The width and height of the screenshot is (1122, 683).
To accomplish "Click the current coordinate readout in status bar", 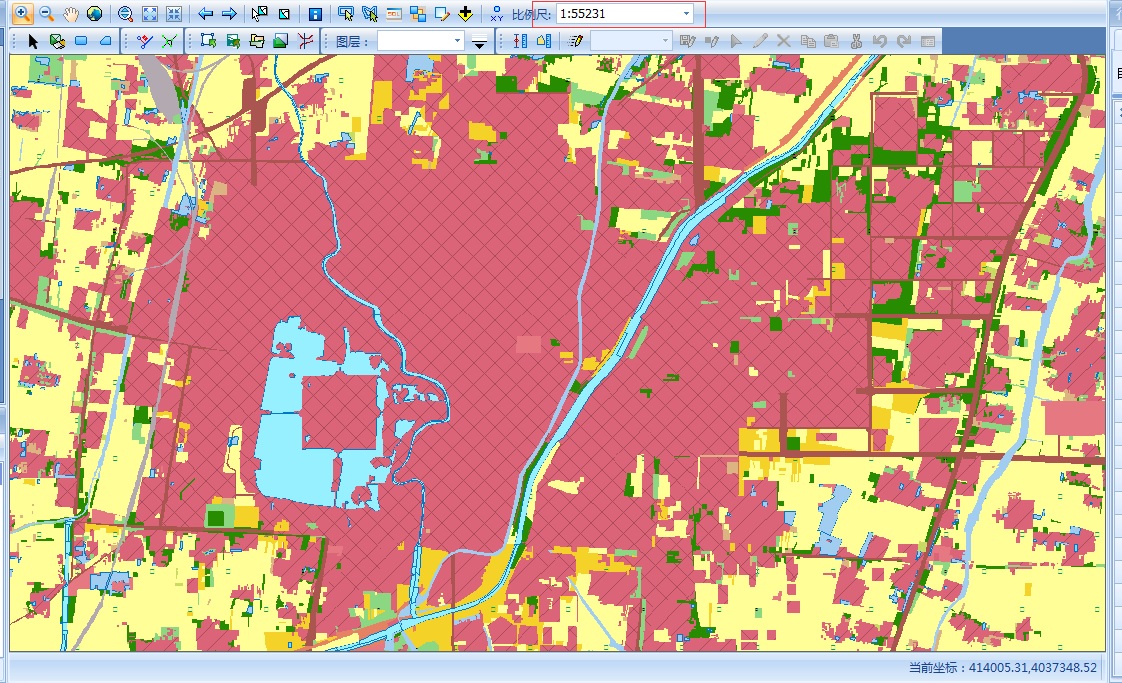I will click(1003, 667).
